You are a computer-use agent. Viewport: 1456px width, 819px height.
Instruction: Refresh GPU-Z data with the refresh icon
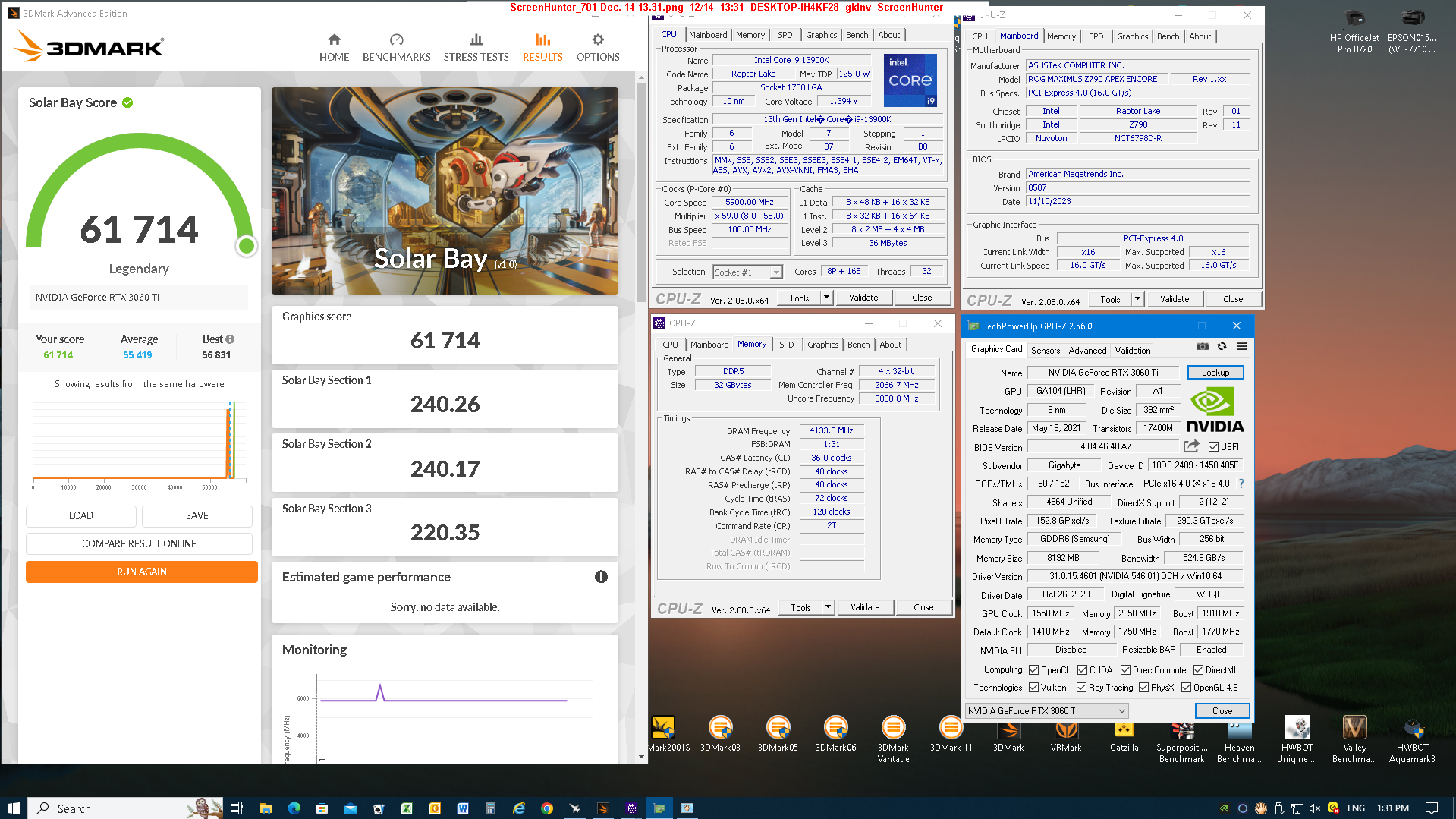pos(1222,346)
